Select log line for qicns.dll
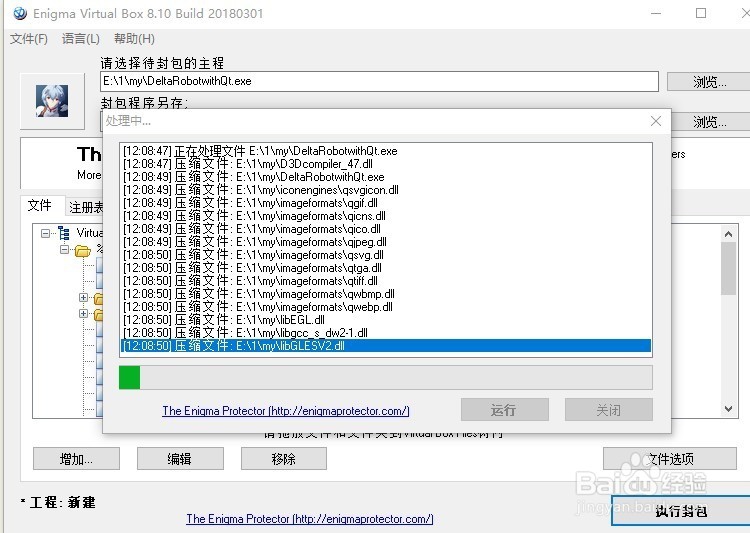 click(386, 216)
